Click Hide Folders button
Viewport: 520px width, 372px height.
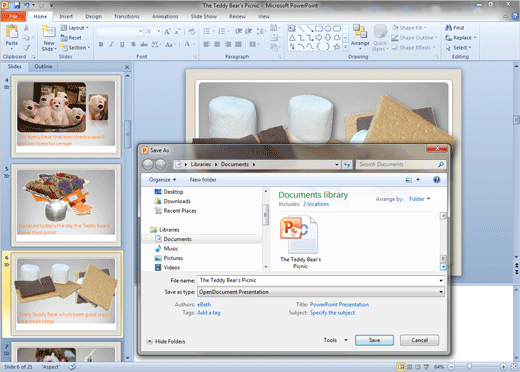coord(166,341)
